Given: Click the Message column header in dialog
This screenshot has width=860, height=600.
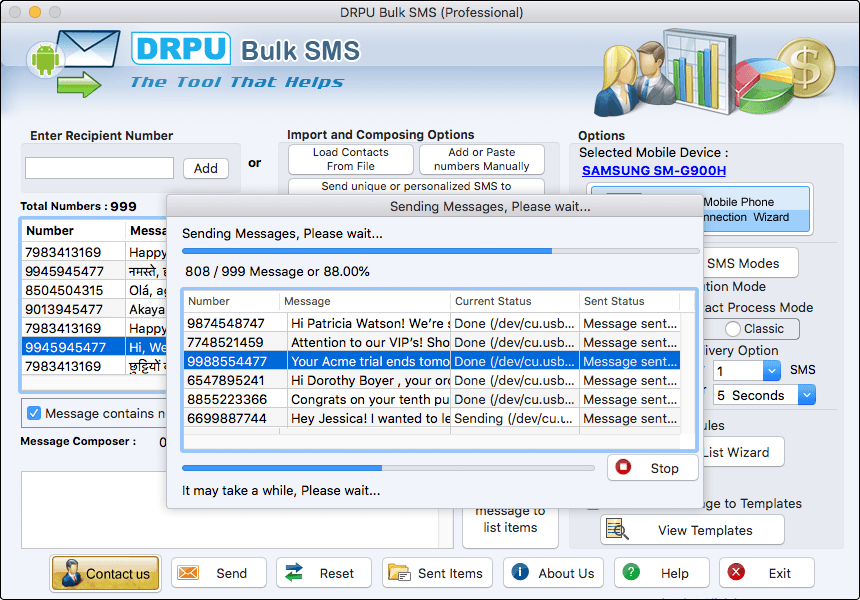Looking at the screenshot, I should (x=365, y=301).
